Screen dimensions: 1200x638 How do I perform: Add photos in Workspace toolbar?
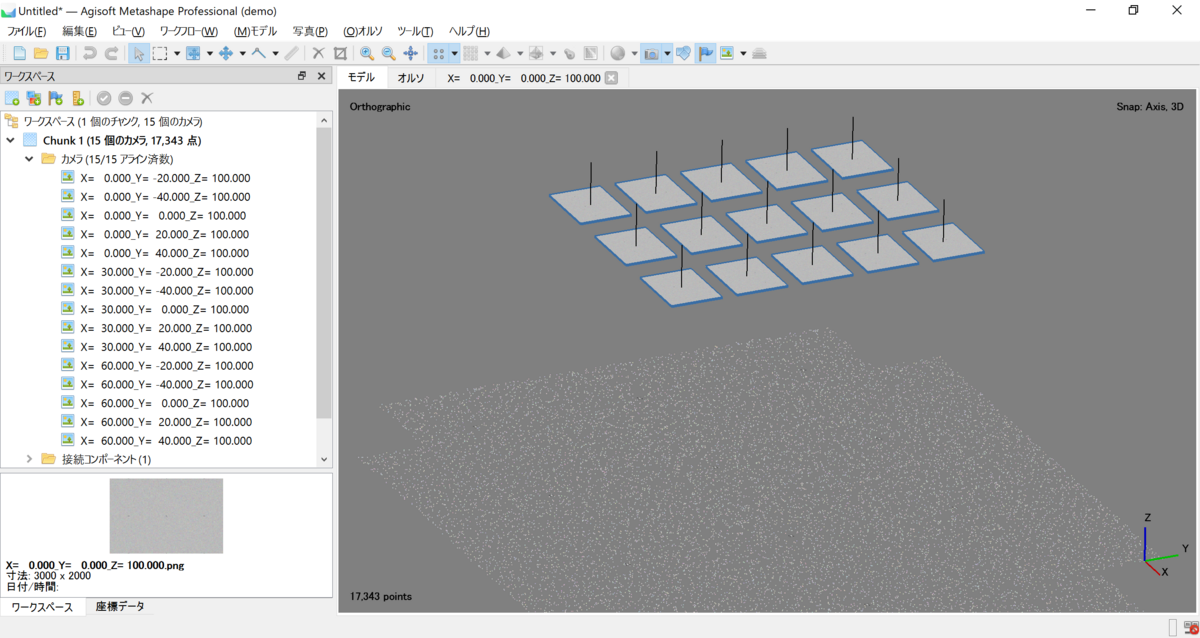point(34,98)
